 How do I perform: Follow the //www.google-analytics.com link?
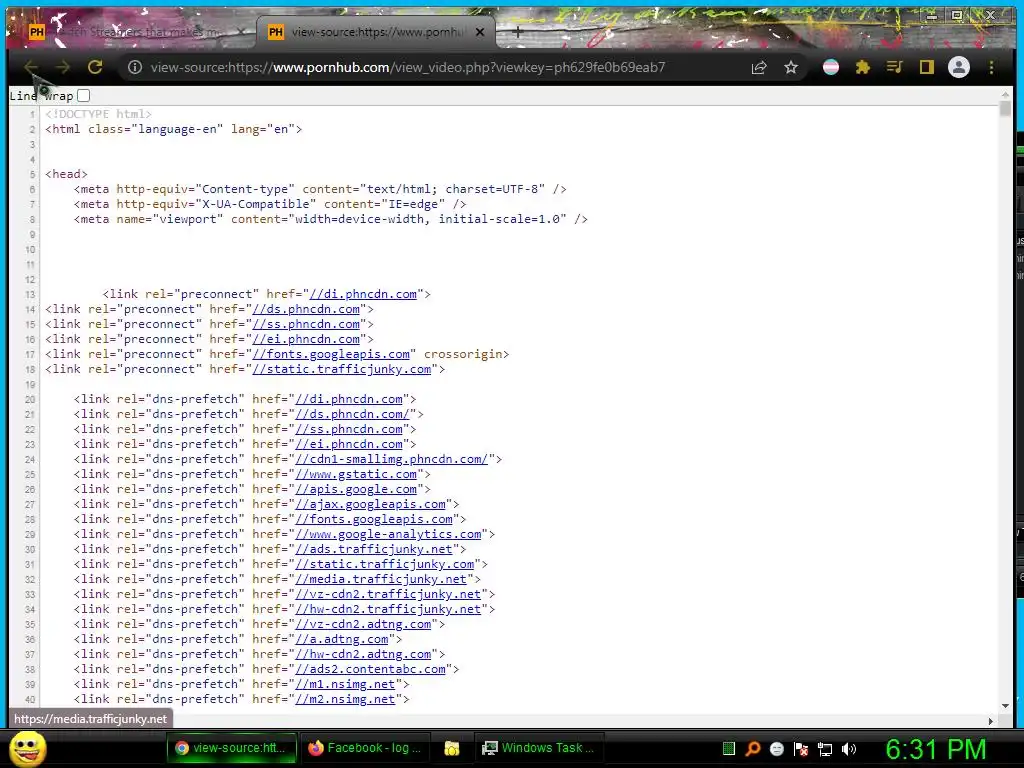pos(389,534)
